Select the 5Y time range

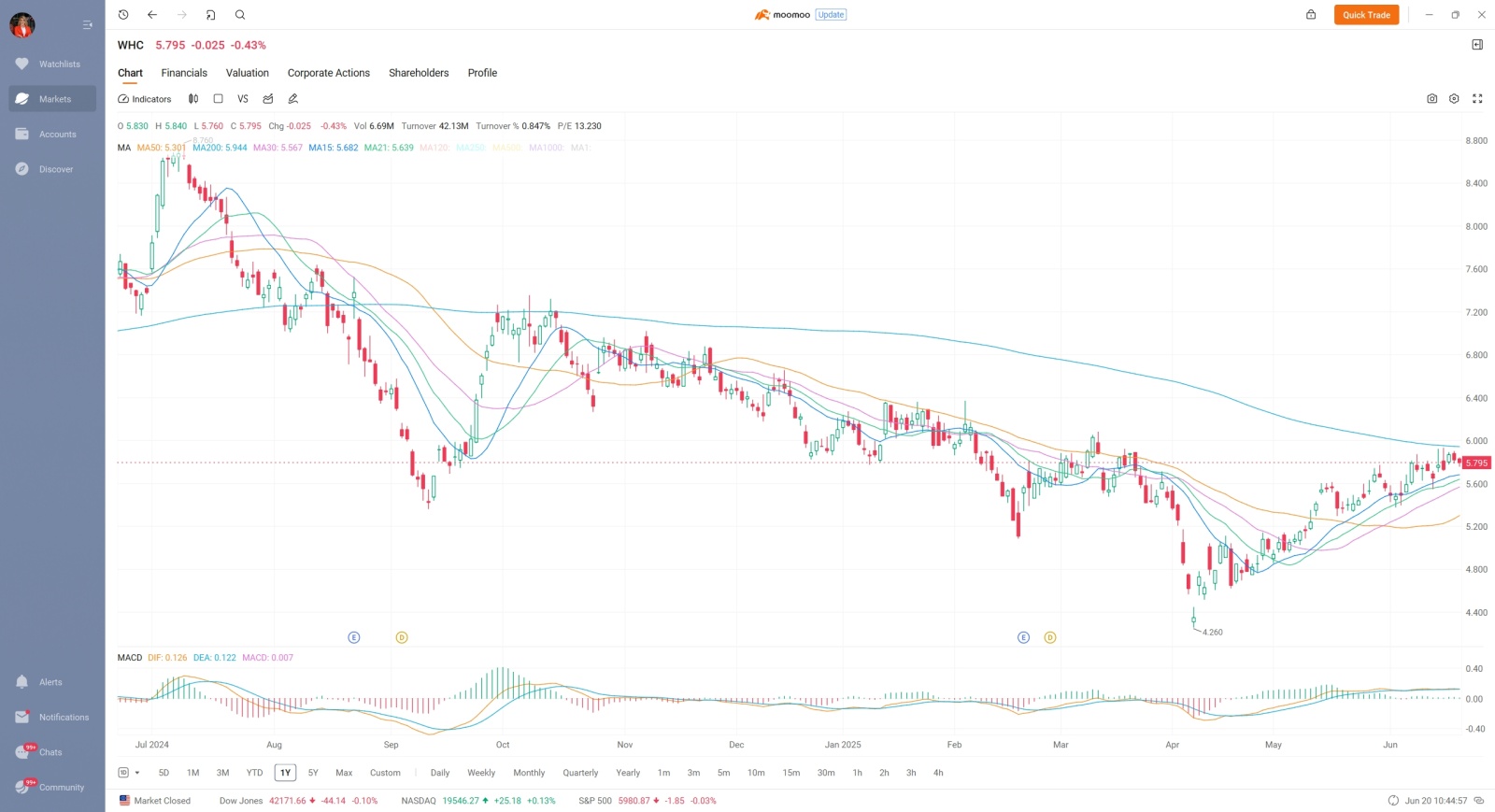(313, 773)
